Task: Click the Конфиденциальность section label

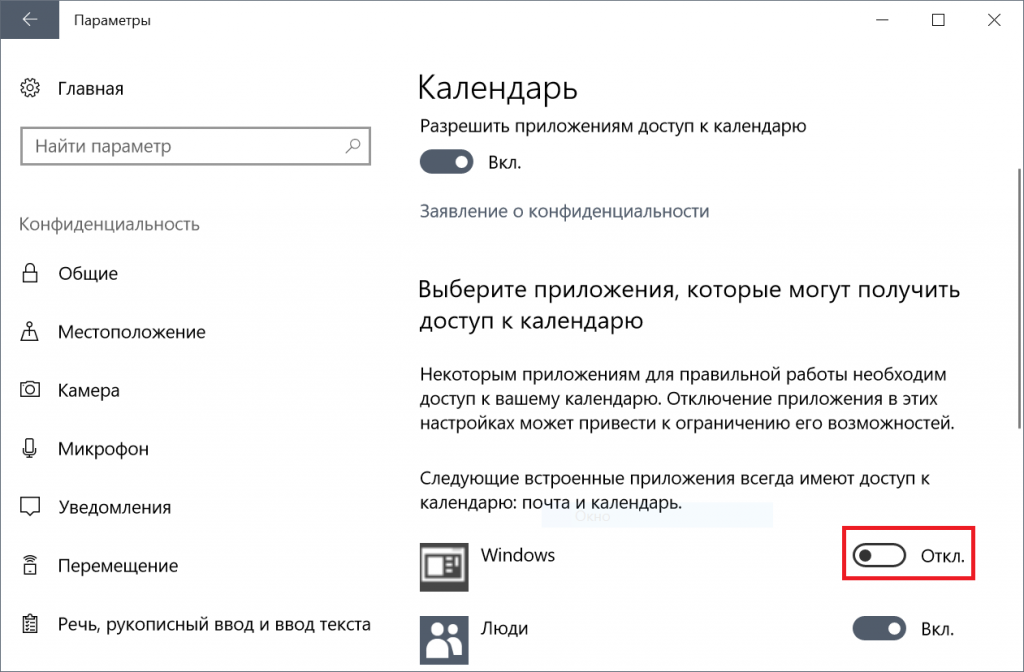Action: pyautogui.click(x=109, y=224)
